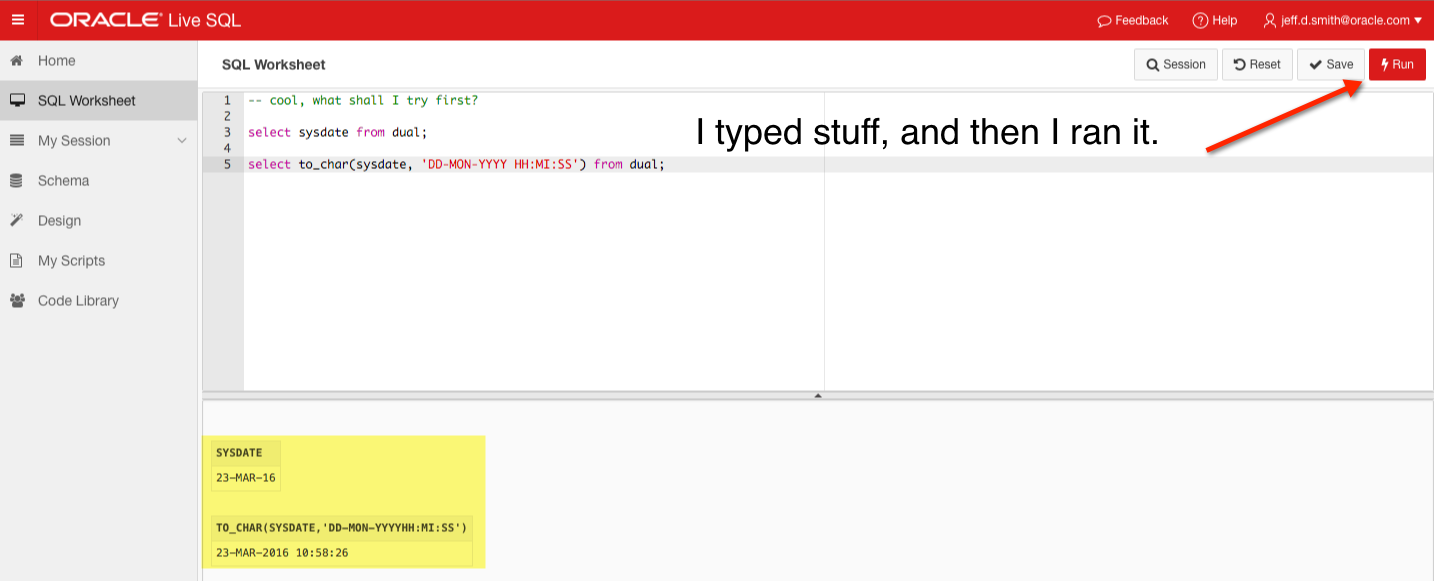
Task: Run the SQL statements
Action: point(1397,64)
